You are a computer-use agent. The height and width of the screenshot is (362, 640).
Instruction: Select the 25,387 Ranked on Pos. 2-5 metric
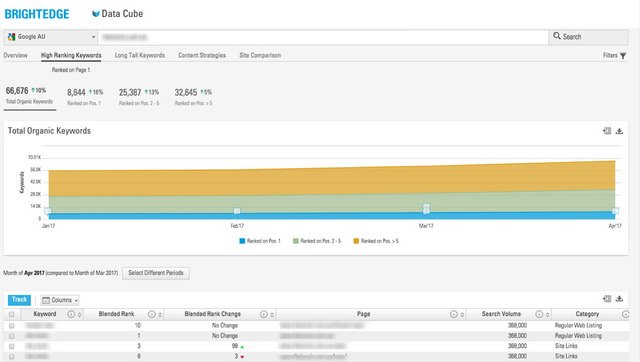pyautogui.click(x=139, y=97)
